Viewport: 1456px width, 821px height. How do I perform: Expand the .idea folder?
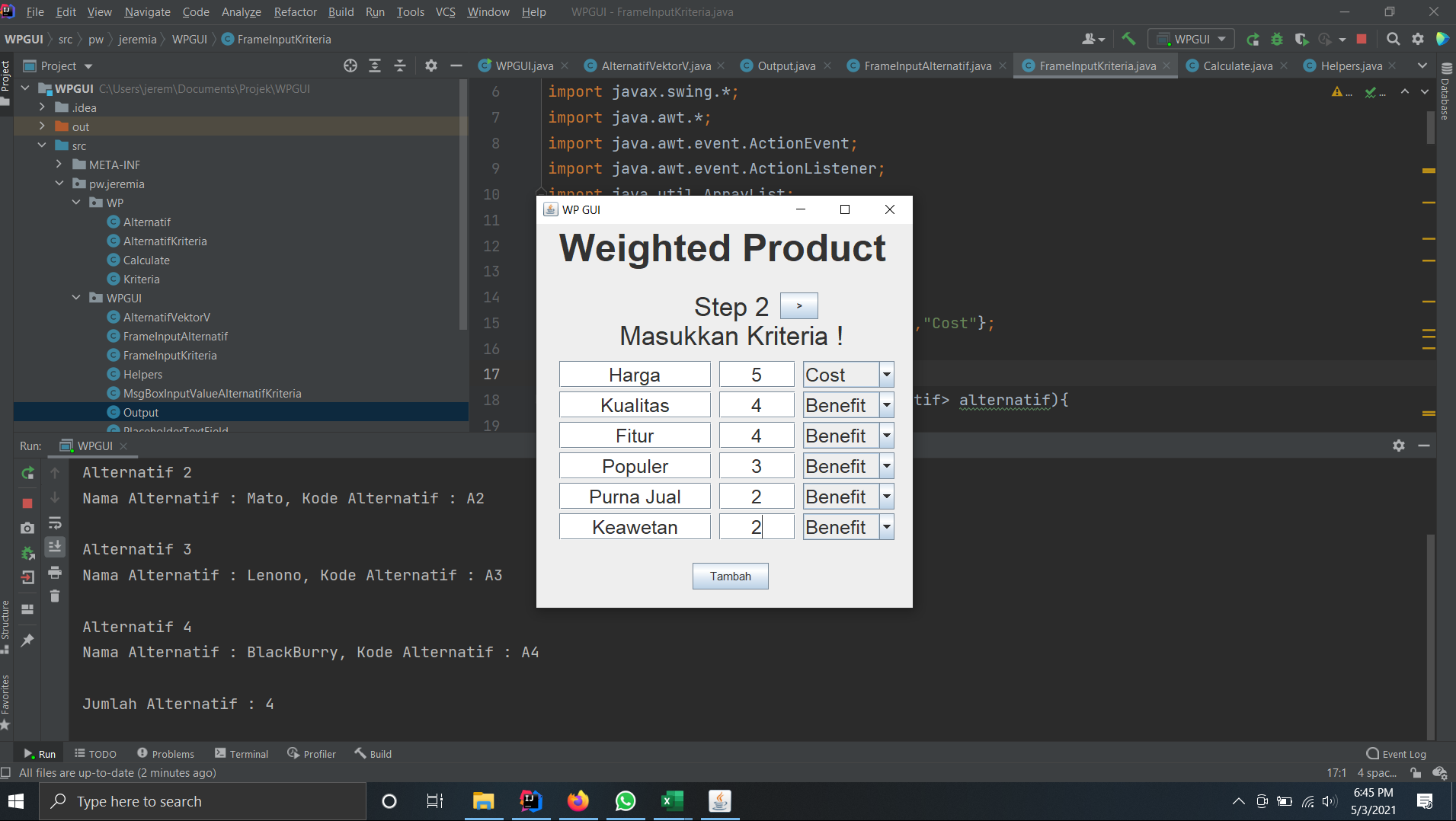tap(42, 107)
